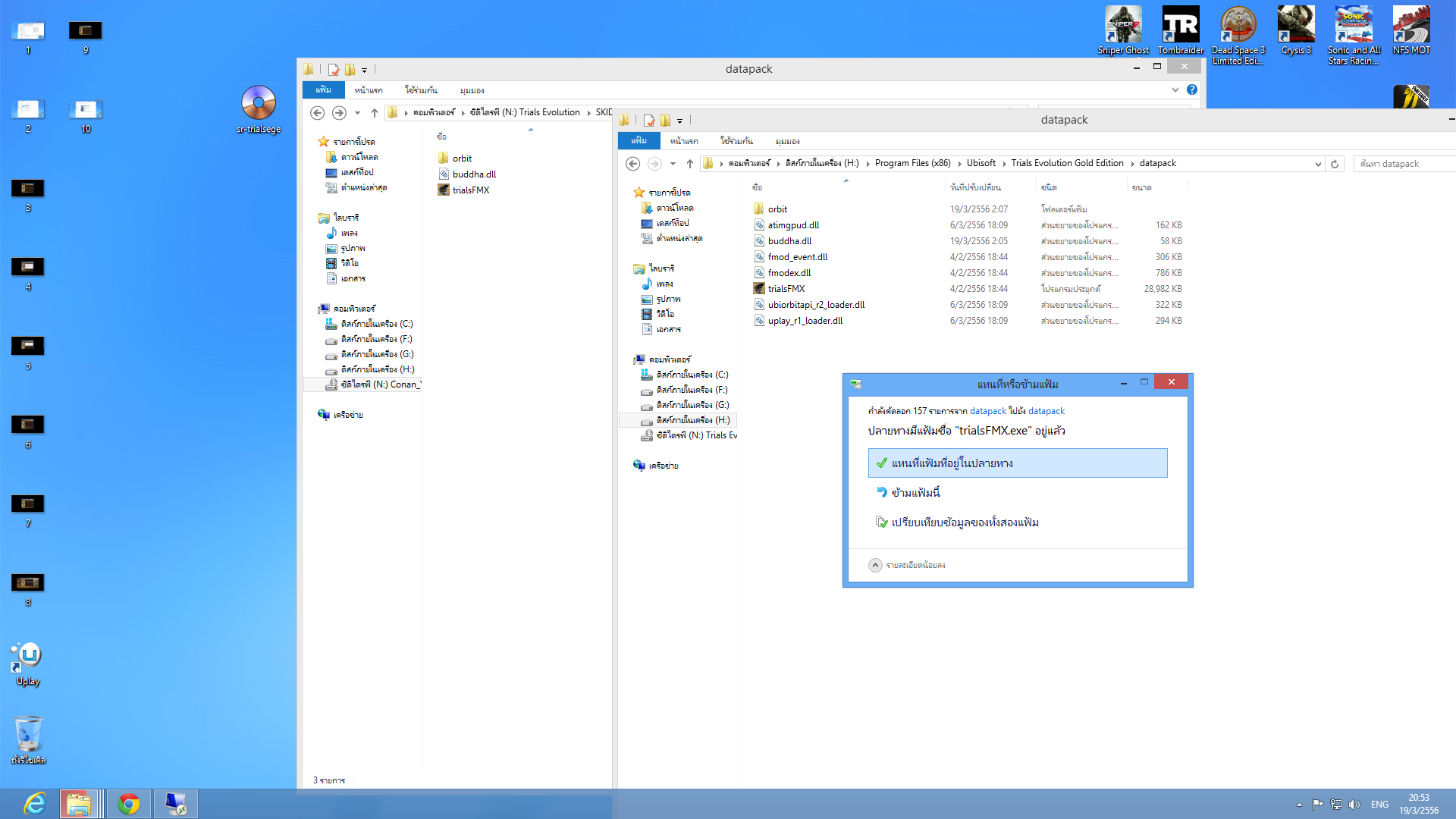Click the refresh button beside address bar
Viewport: 1456px width, 819px height.
pos(1335,164)
